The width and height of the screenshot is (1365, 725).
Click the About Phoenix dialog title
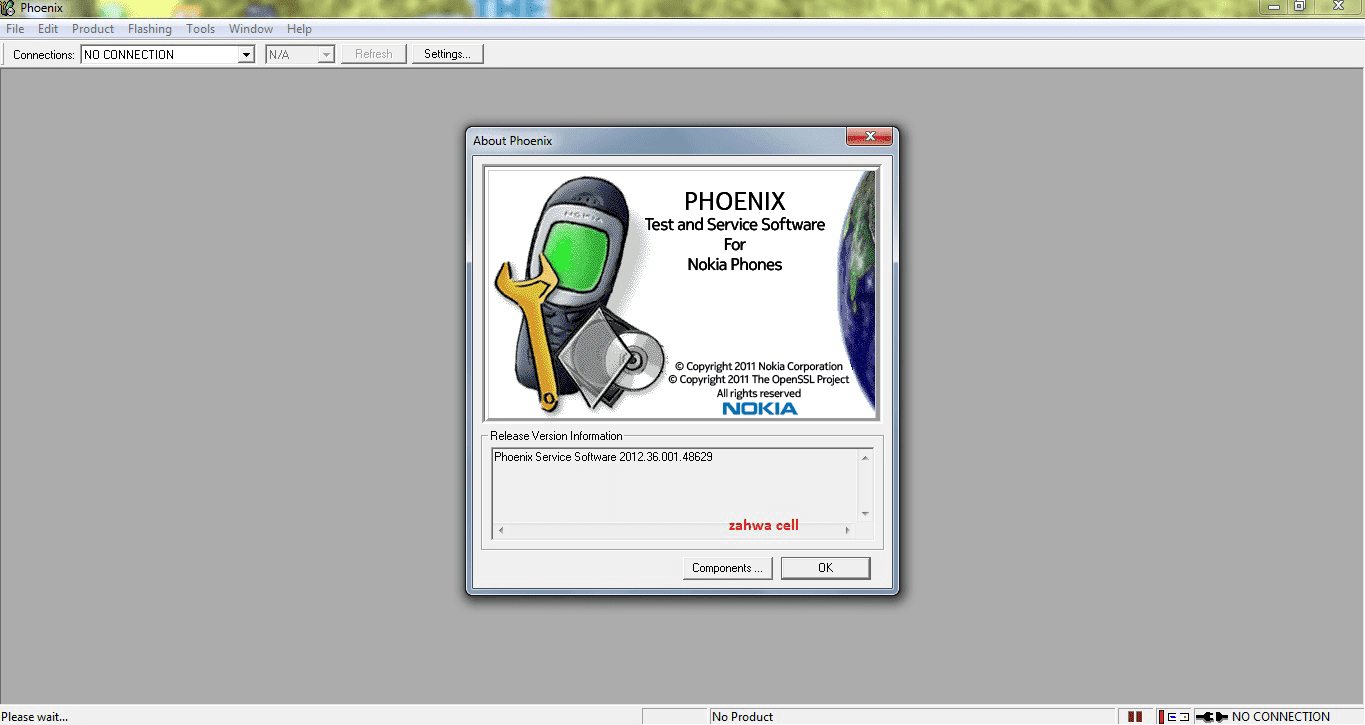(x=513, y=141)
